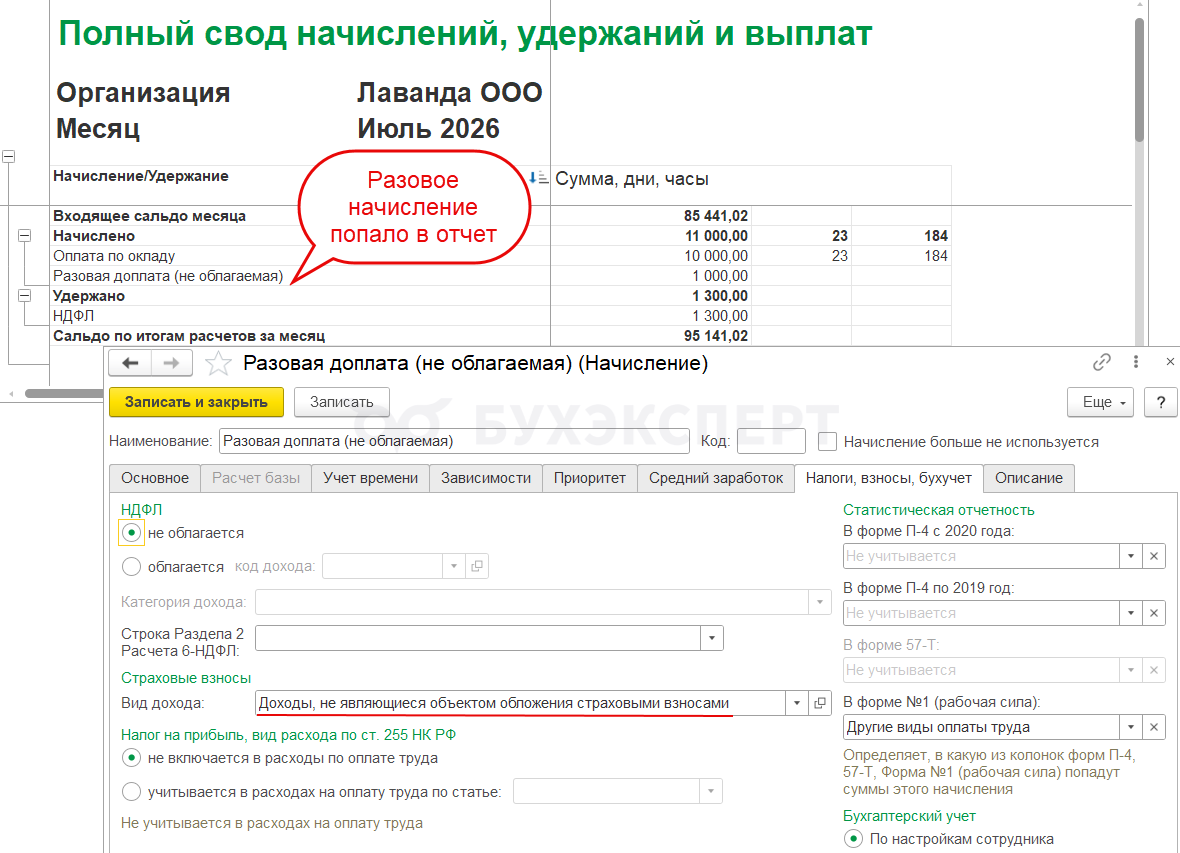This screenshot has height=853, width=1180.
Task: Go forward with the right arrow button
Action: click(172, 363)
